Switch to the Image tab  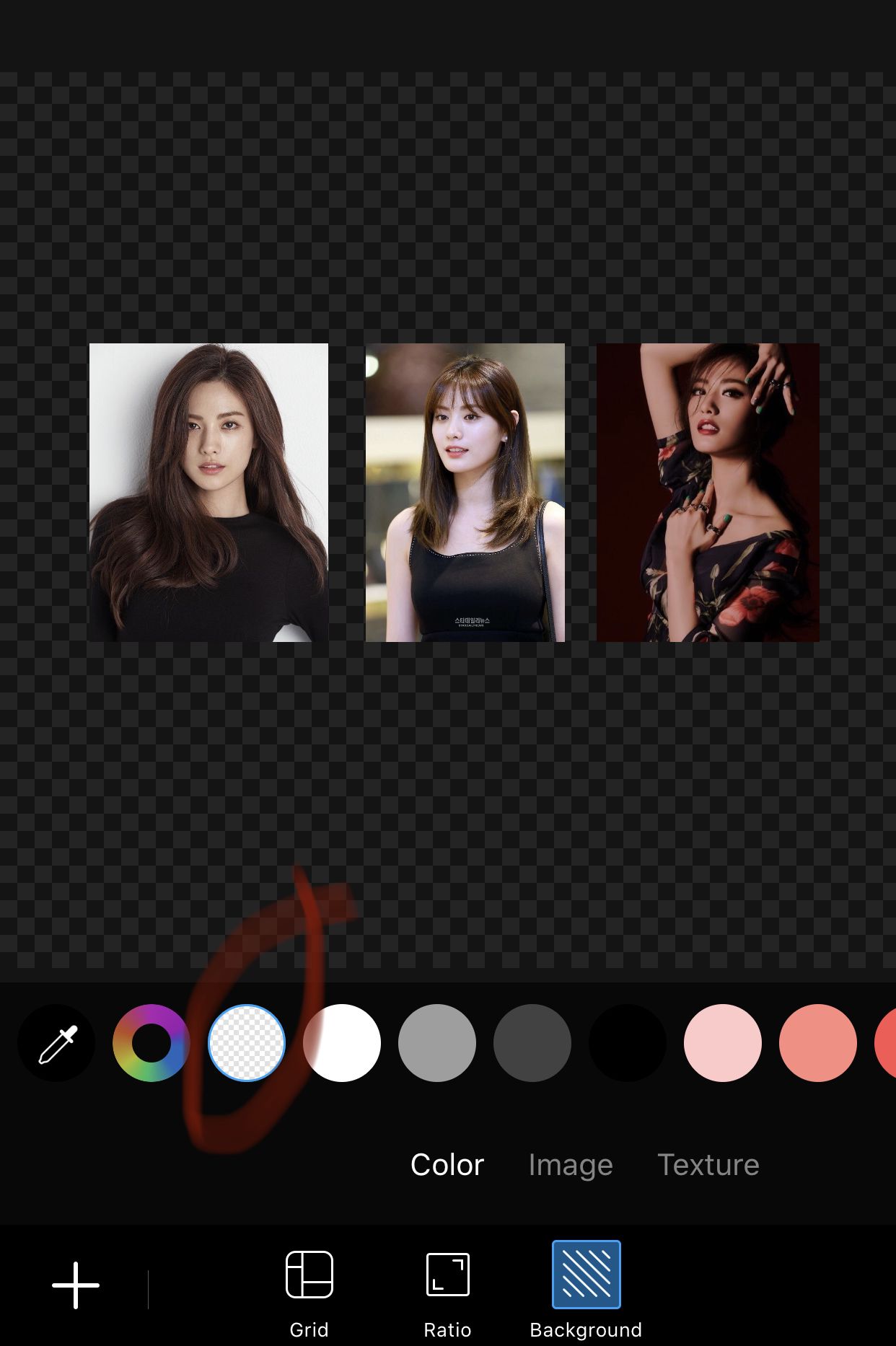(x=571, y=1165)
